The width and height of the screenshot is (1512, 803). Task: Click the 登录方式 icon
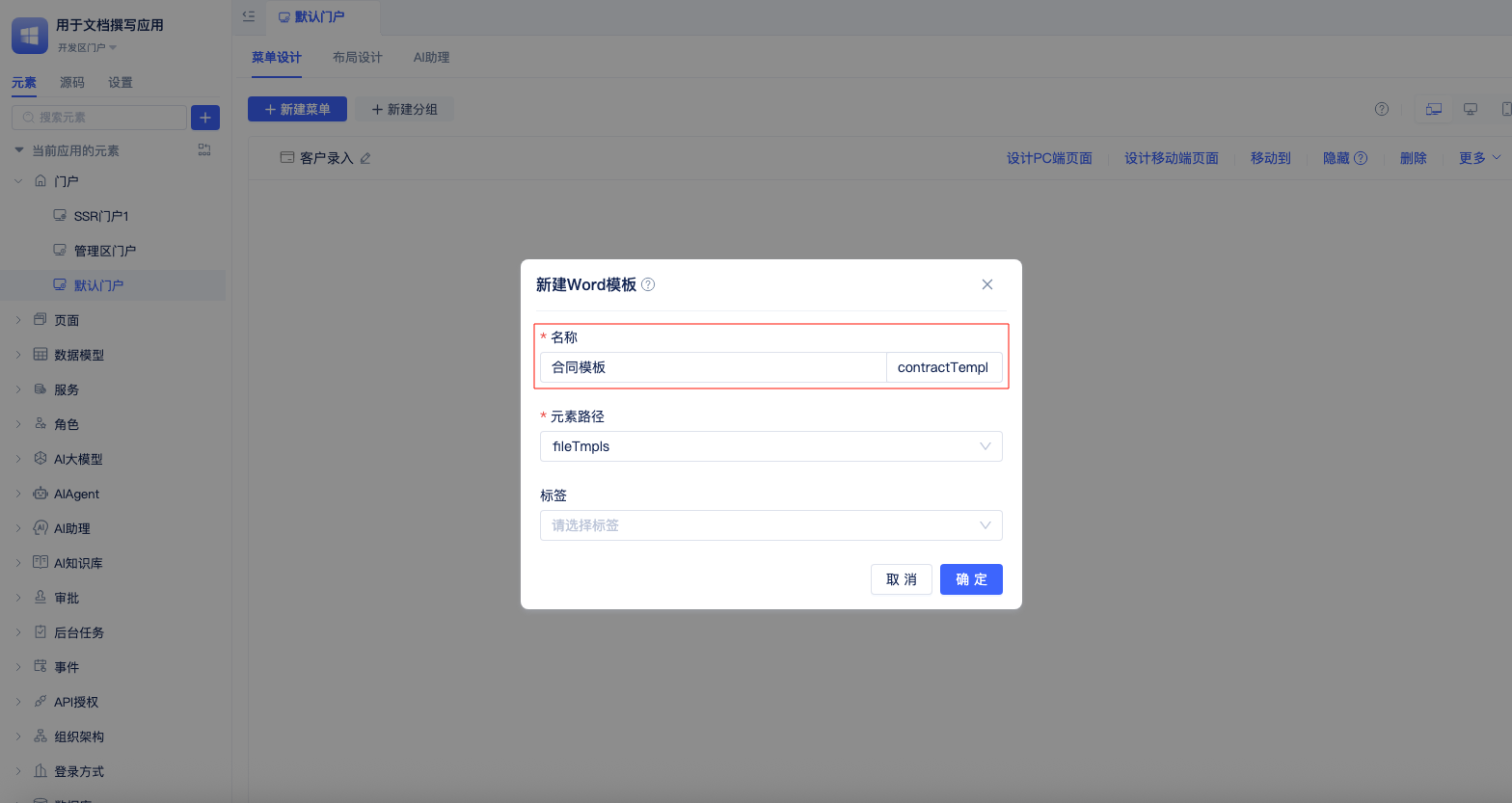point(40,770)
